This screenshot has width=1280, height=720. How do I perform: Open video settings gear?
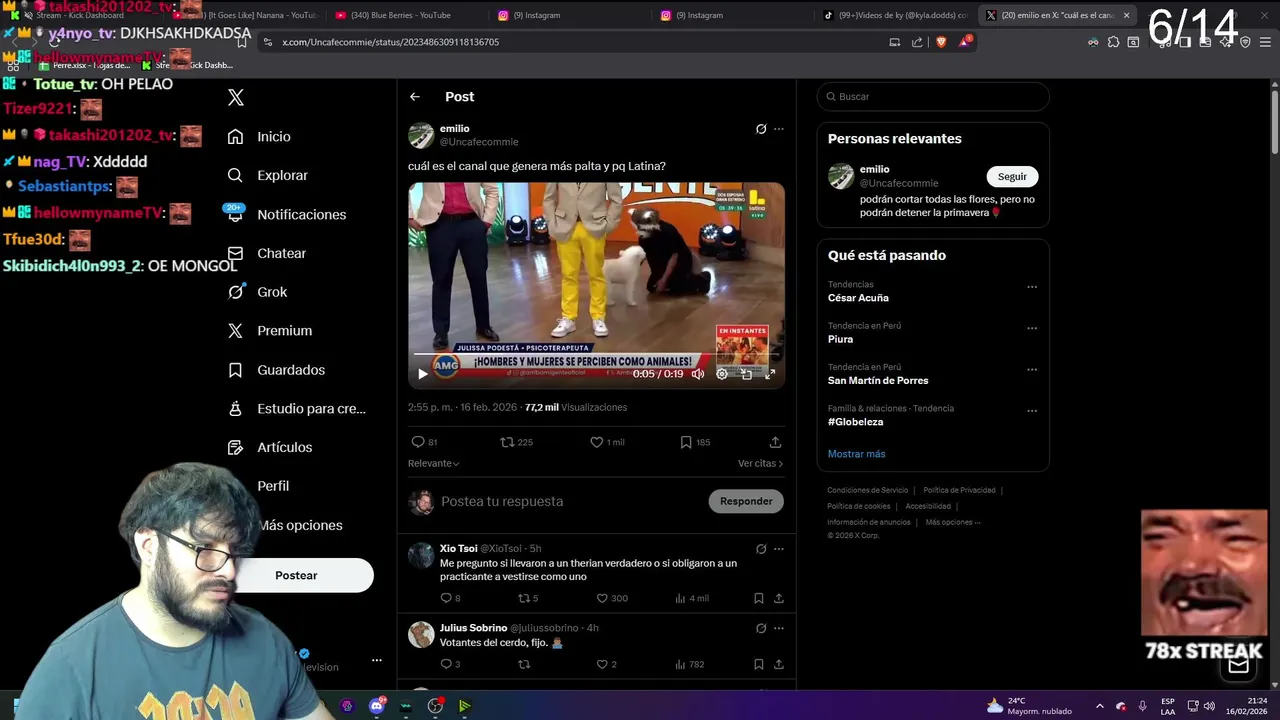click(722, 374)
